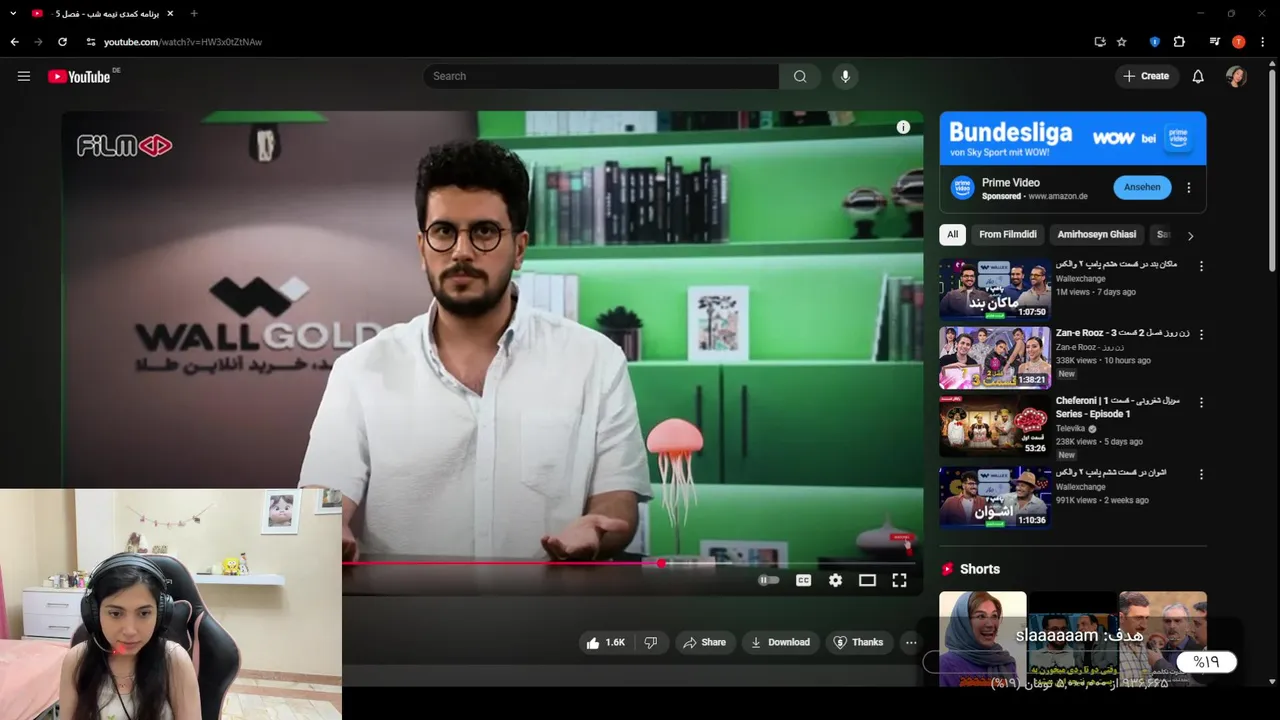The width and height of the screenshot is (1280, 720).
Task: Toggle closed captions CC
Action: coord(803,580)
